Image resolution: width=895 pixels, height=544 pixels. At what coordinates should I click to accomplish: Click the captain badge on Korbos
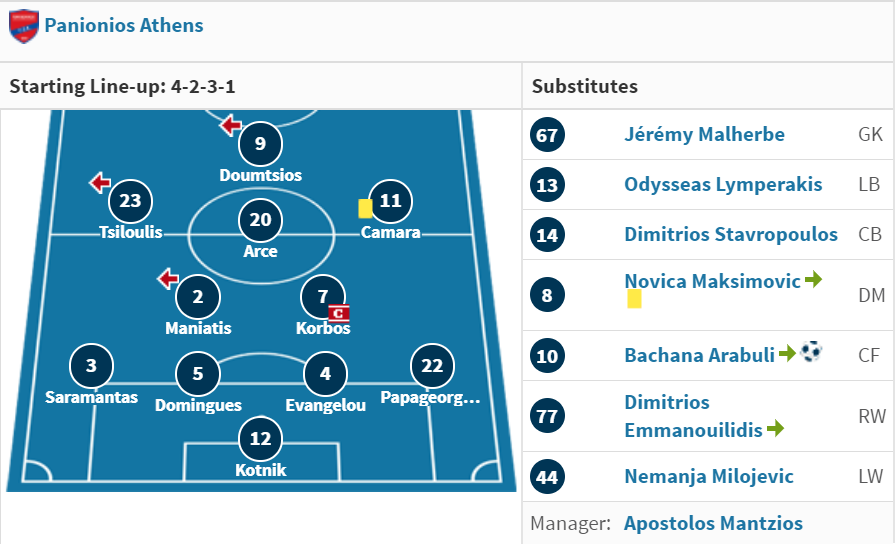(x=338, y=313)
